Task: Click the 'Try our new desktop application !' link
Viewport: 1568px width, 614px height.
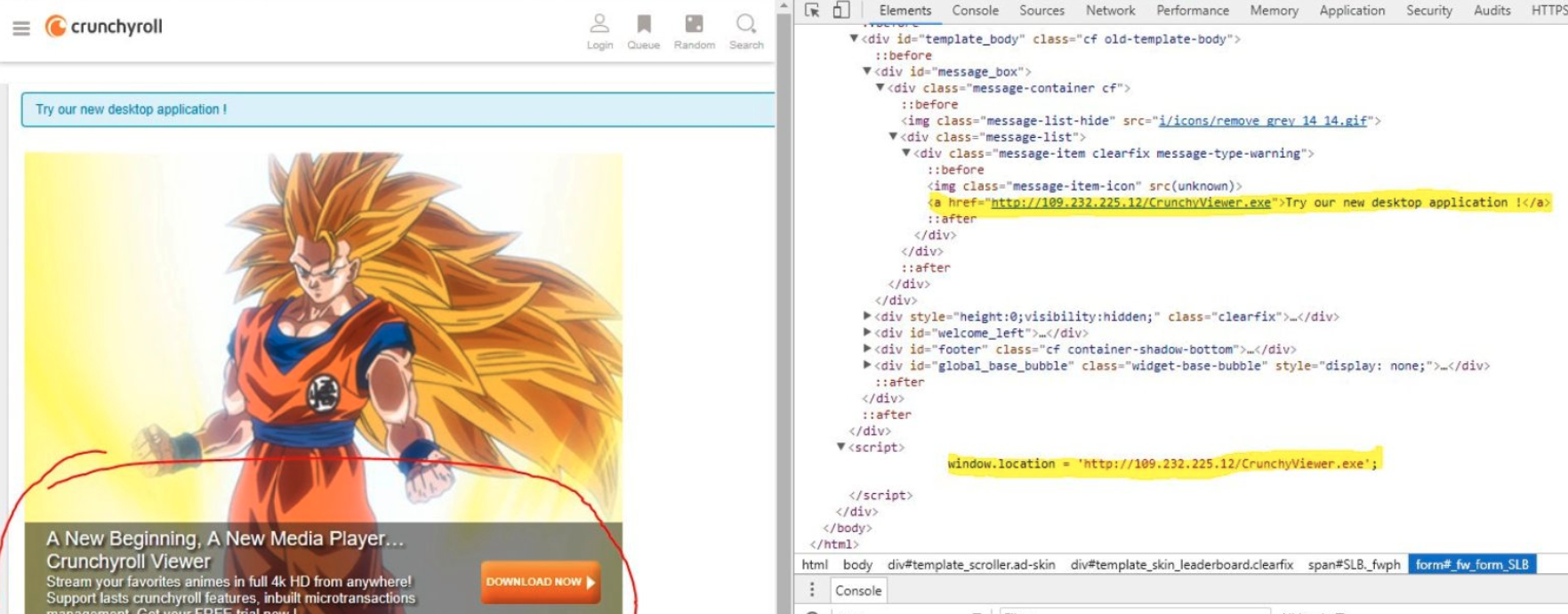Action: pos(131,109)
